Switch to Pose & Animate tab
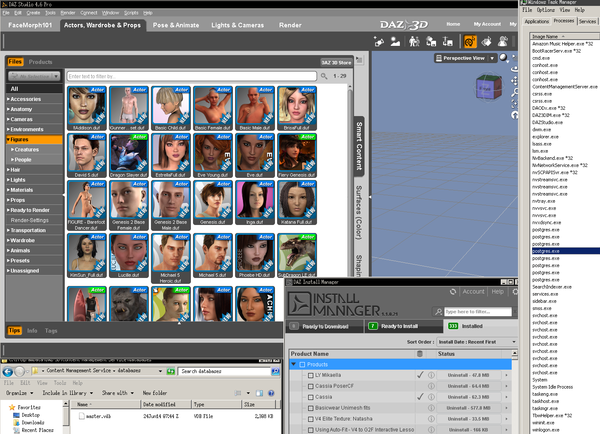 pos(176,25)
